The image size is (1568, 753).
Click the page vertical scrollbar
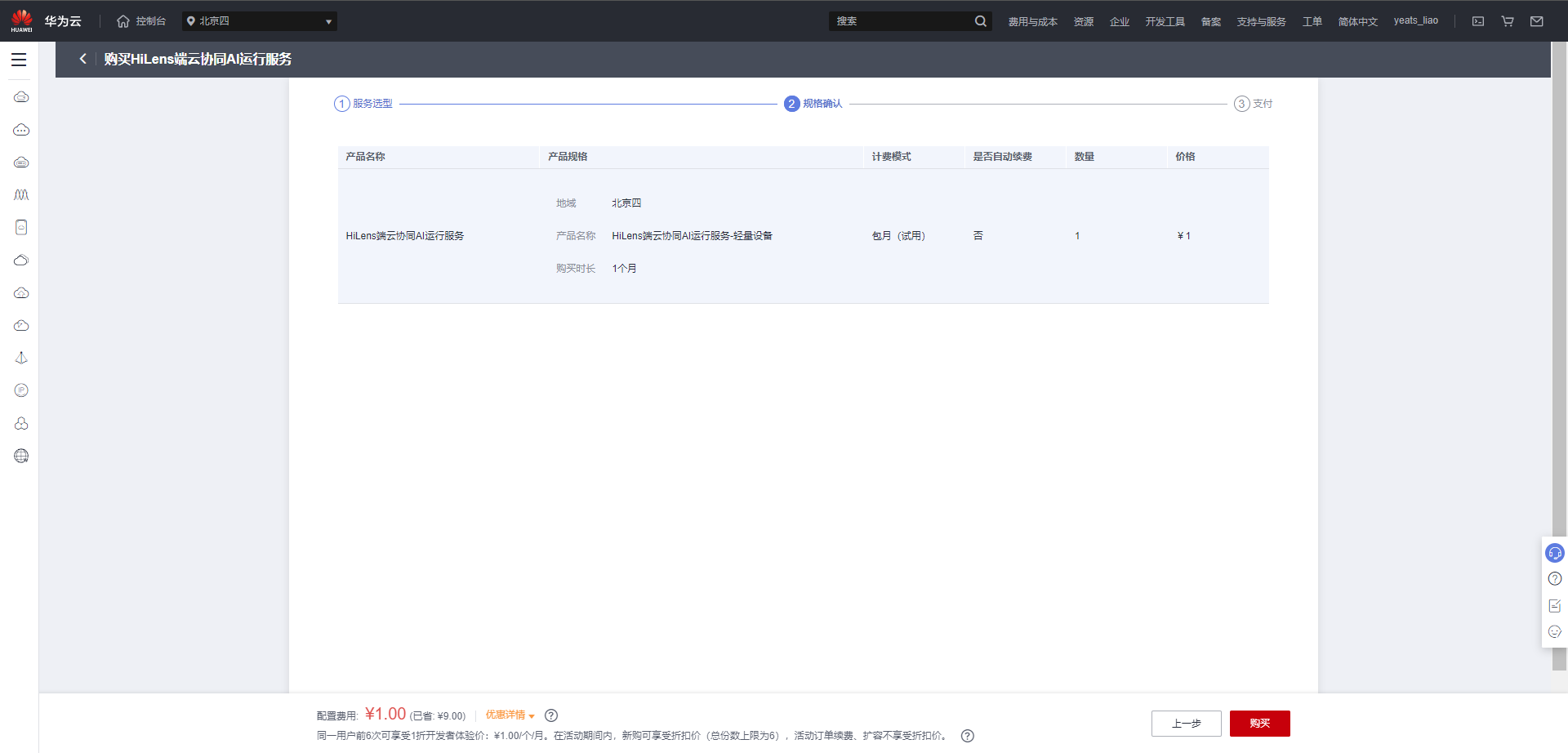pyautogui.click(x=1559, y=356)
